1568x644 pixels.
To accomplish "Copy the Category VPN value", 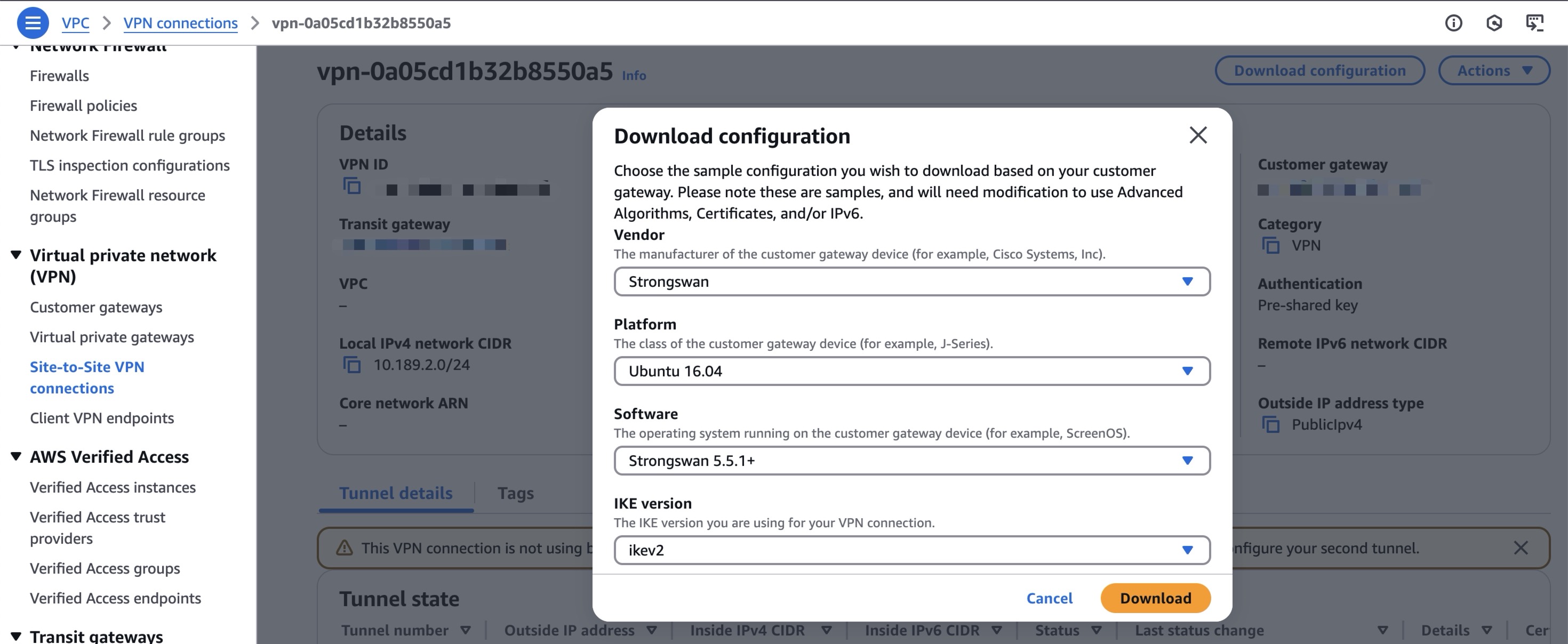I will point(1270,245).
